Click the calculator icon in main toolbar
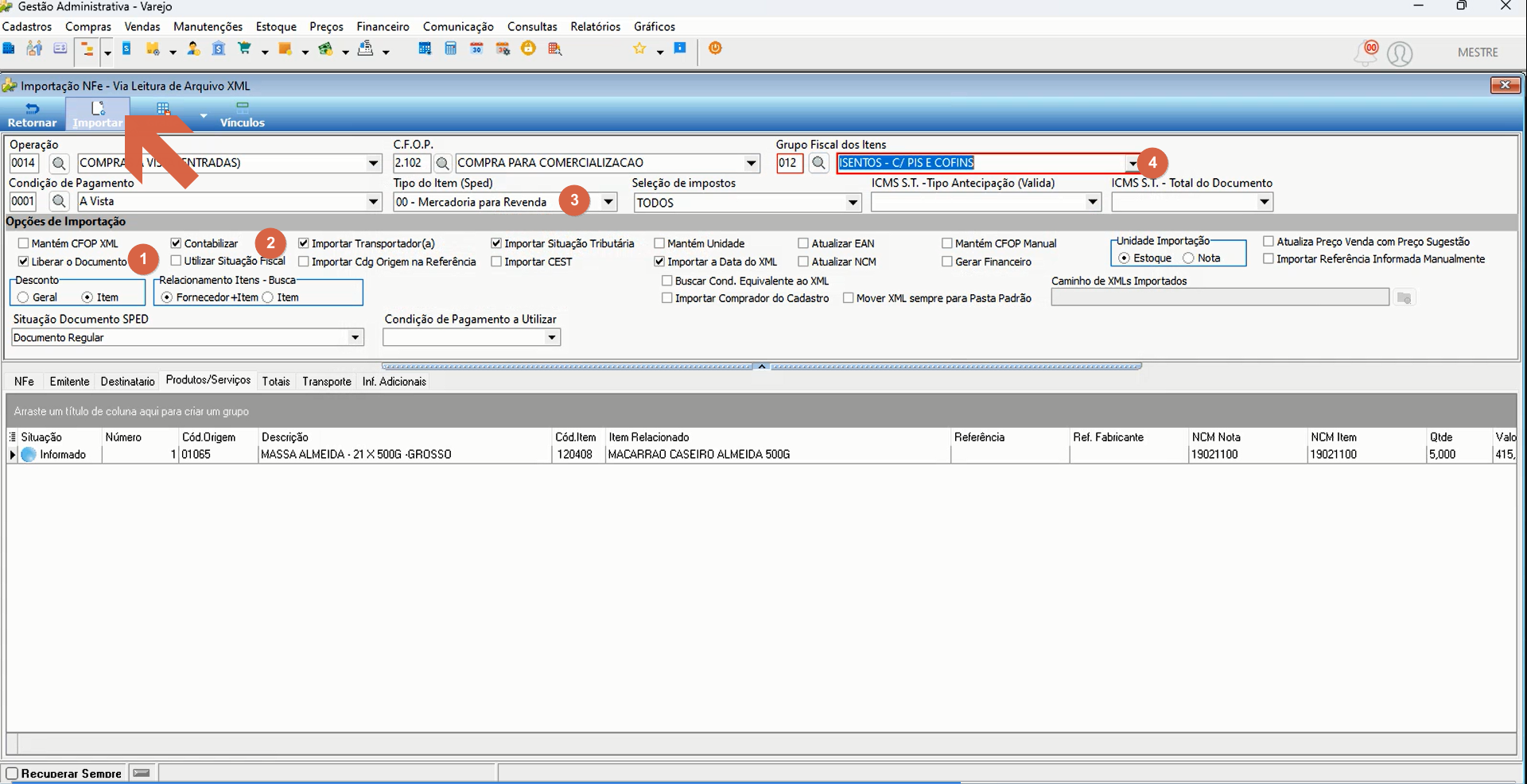The height and width of the screenshot is (784, 1527). (x=451, y=49)
